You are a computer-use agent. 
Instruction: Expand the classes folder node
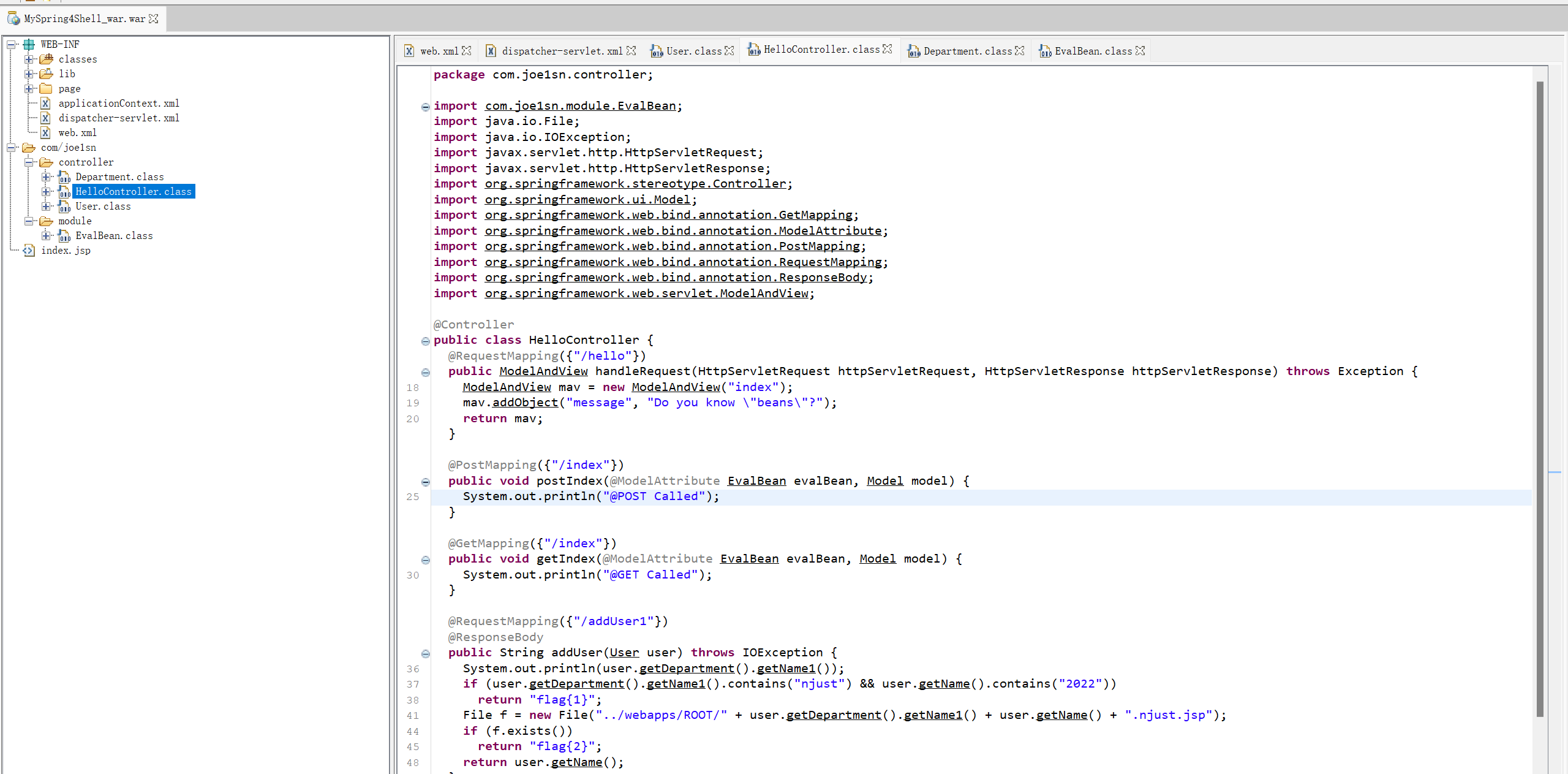tap(29, 59)
